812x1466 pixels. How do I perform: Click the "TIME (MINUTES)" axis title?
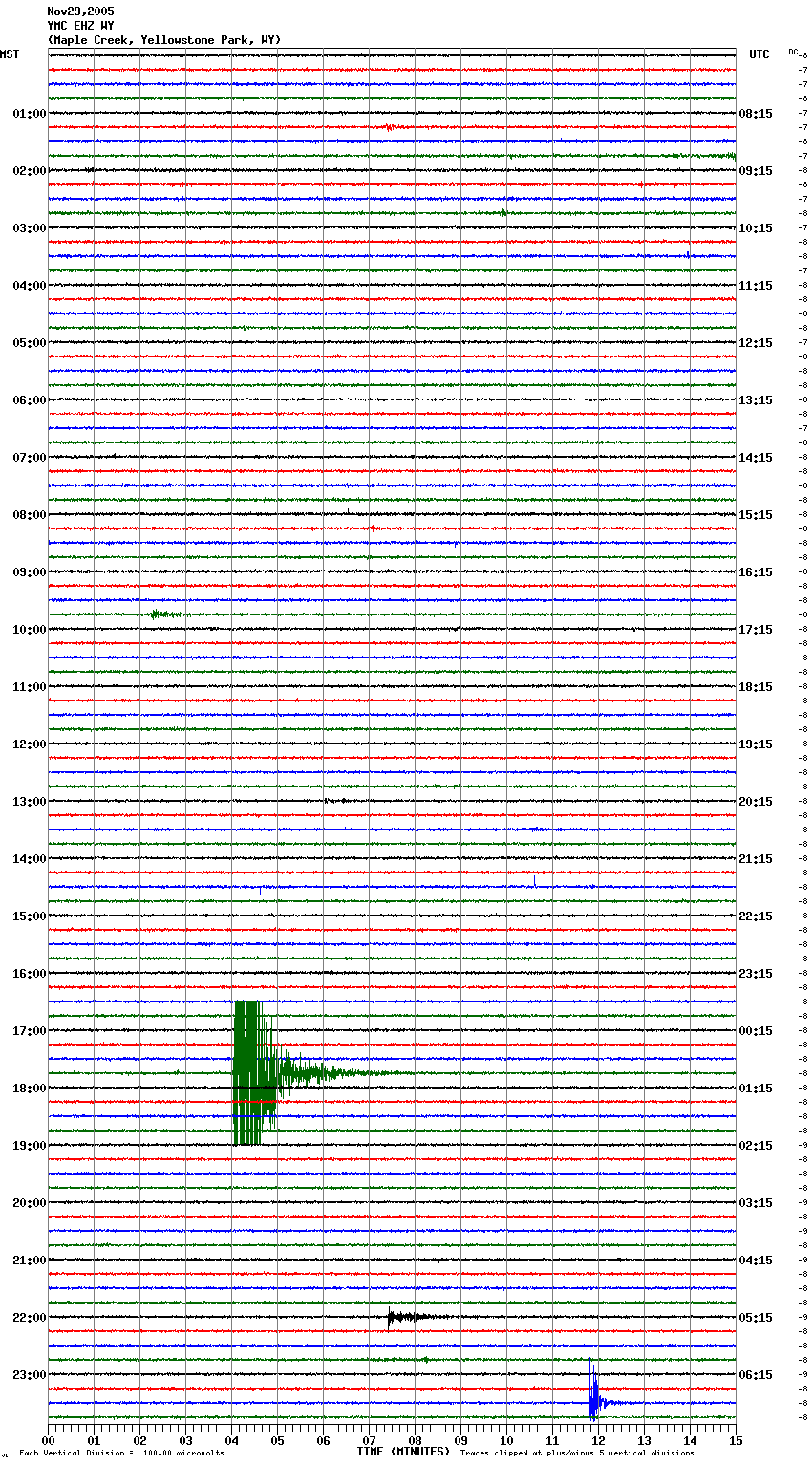[x=403, y=1452]
